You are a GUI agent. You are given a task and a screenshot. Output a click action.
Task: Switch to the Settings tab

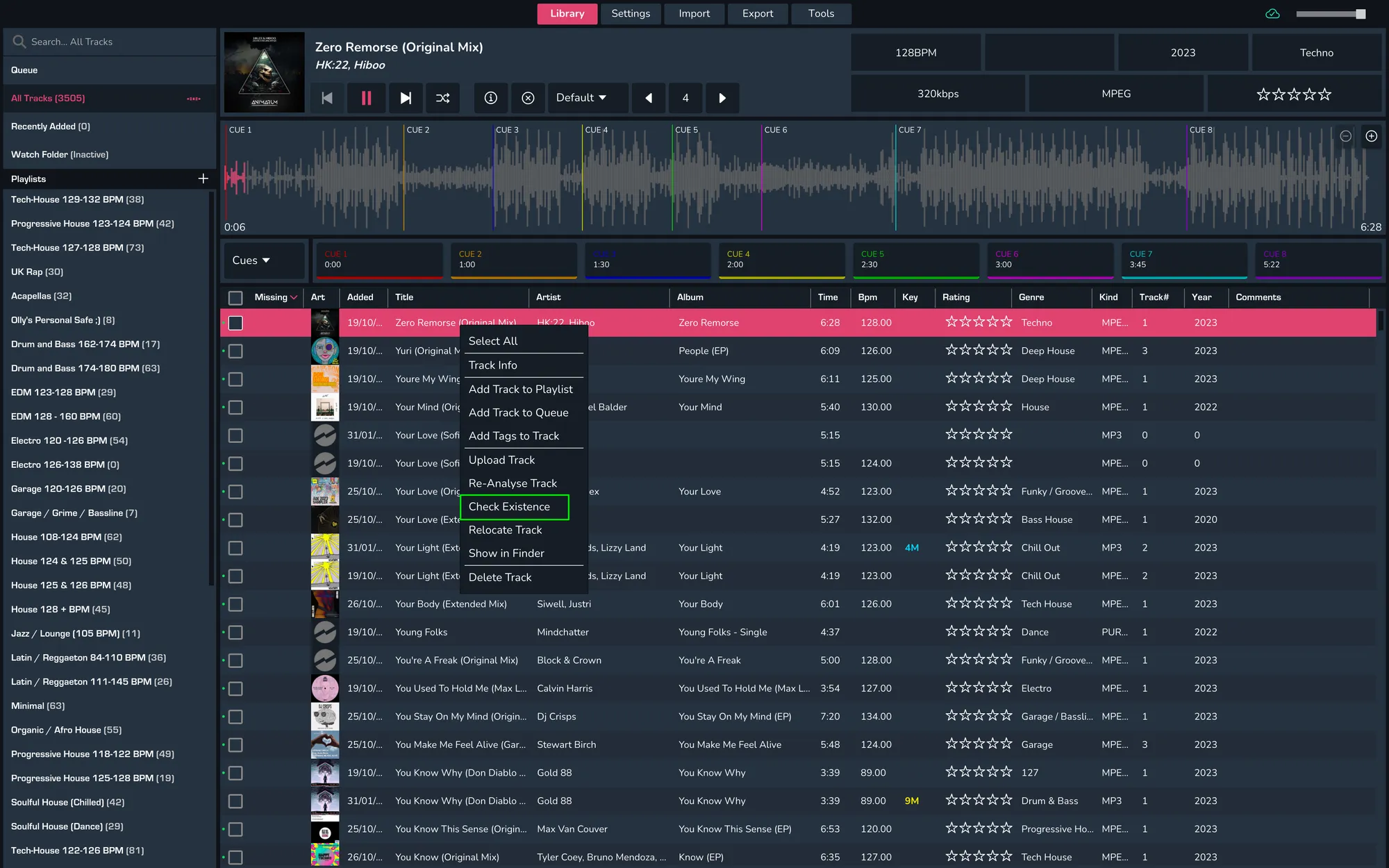[631, 14]
